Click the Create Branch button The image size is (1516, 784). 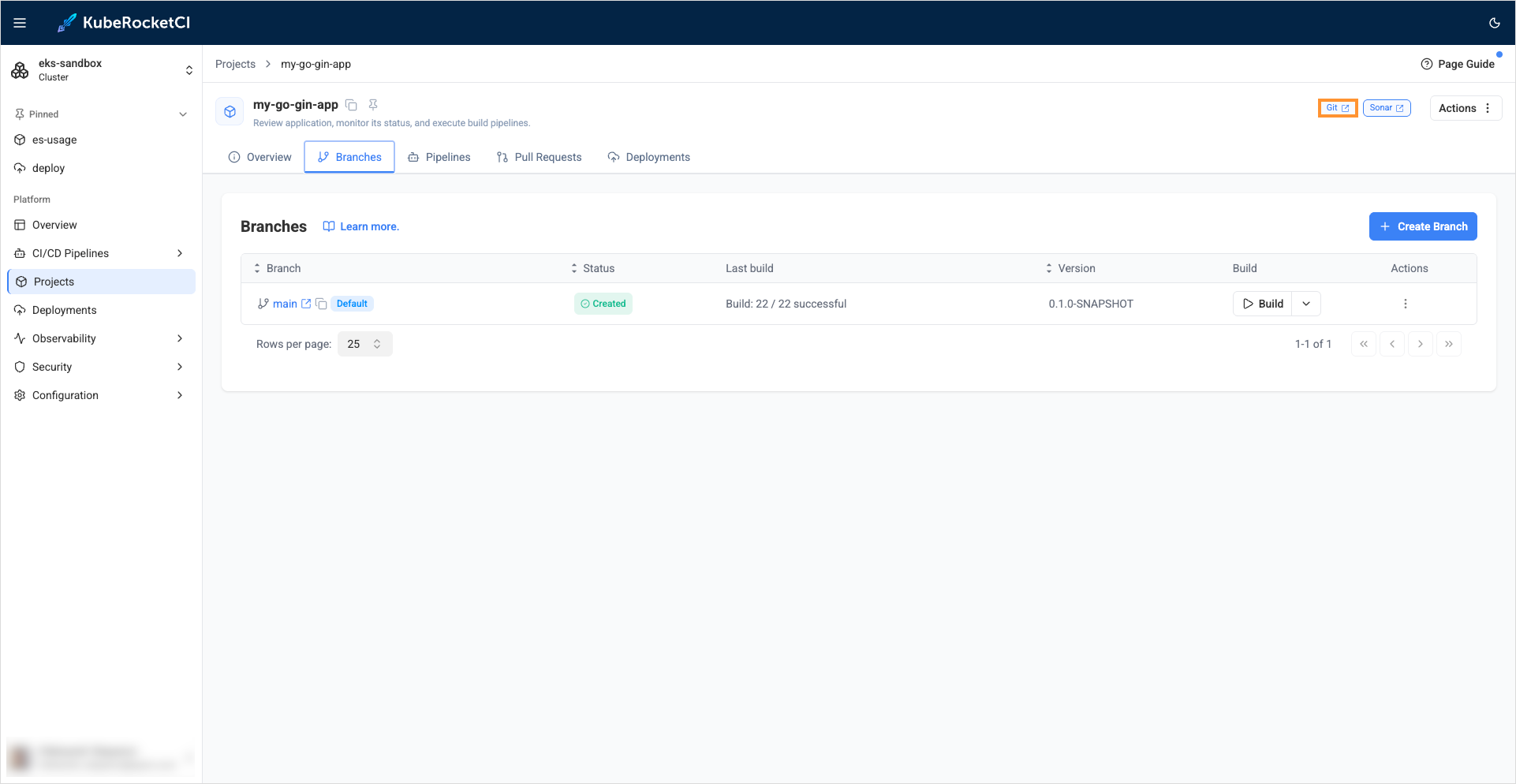click(1423, 226)
